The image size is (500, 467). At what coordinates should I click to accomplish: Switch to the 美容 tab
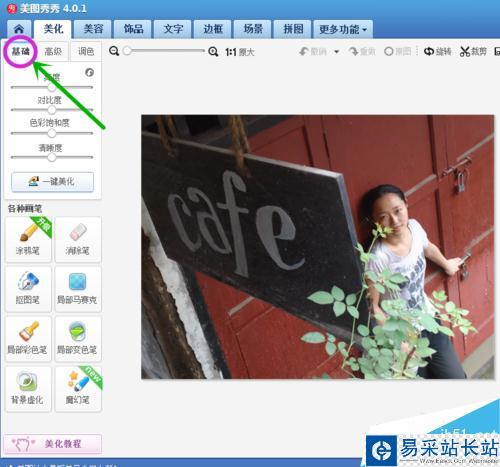(x=93, y=29)
